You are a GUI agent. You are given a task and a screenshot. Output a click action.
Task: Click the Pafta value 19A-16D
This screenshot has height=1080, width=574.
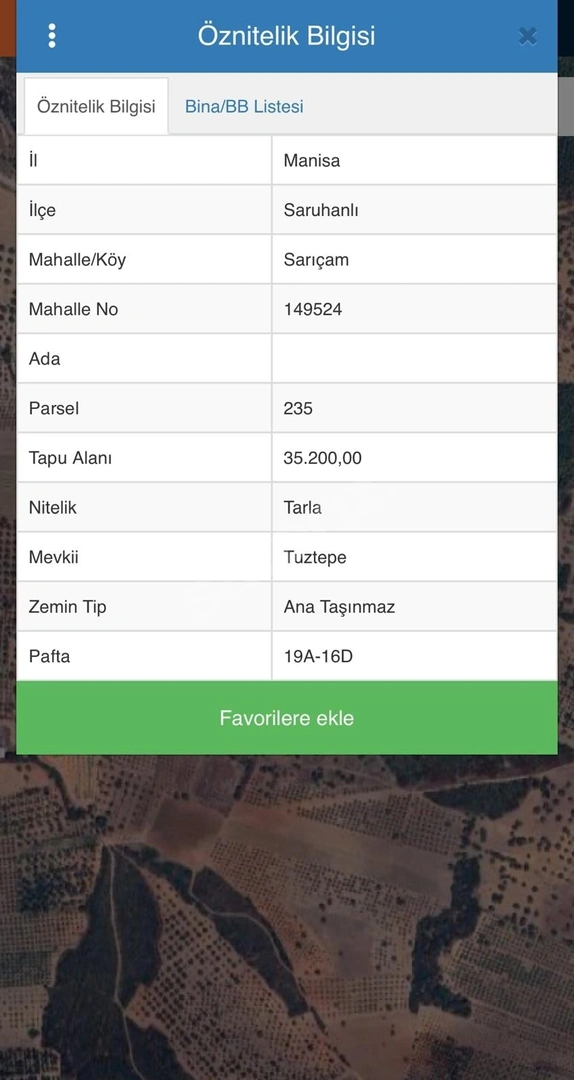[318, 656]
